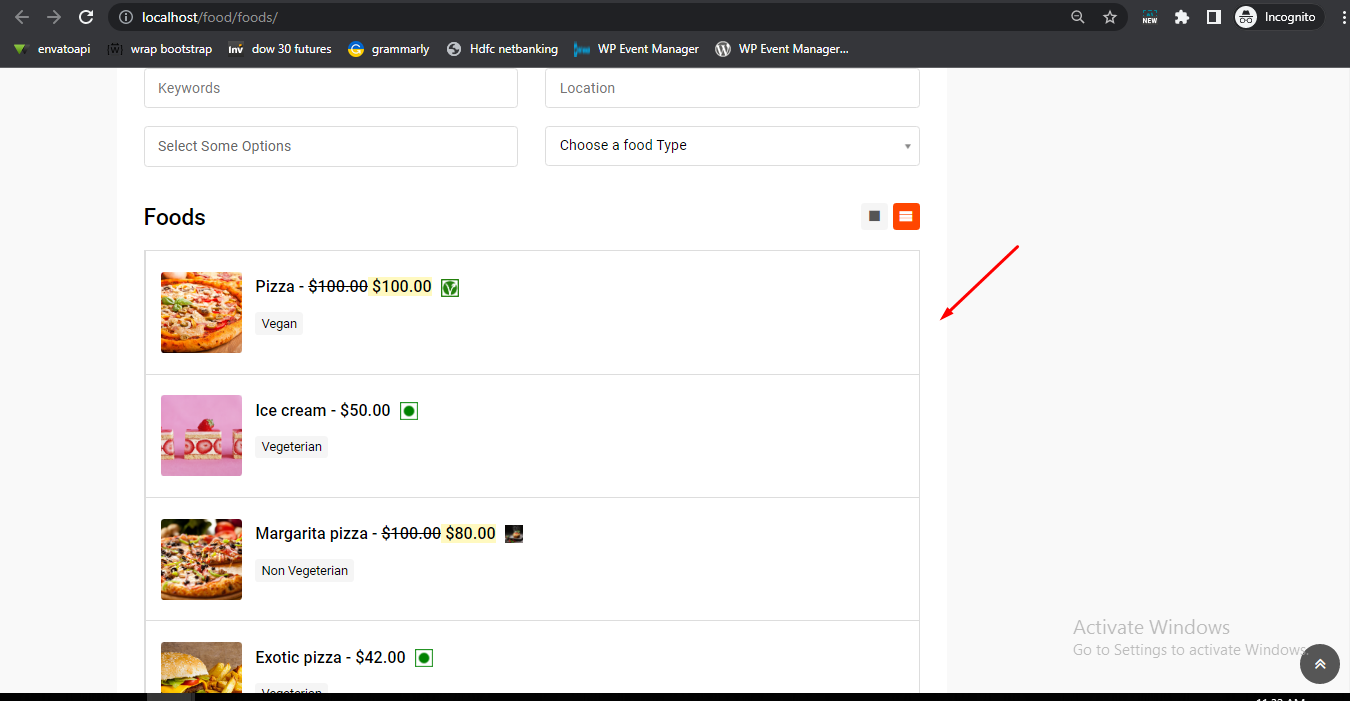1350x701 pixels.
Task: Open the NEW extension icon
Action: coord(1150,17)
